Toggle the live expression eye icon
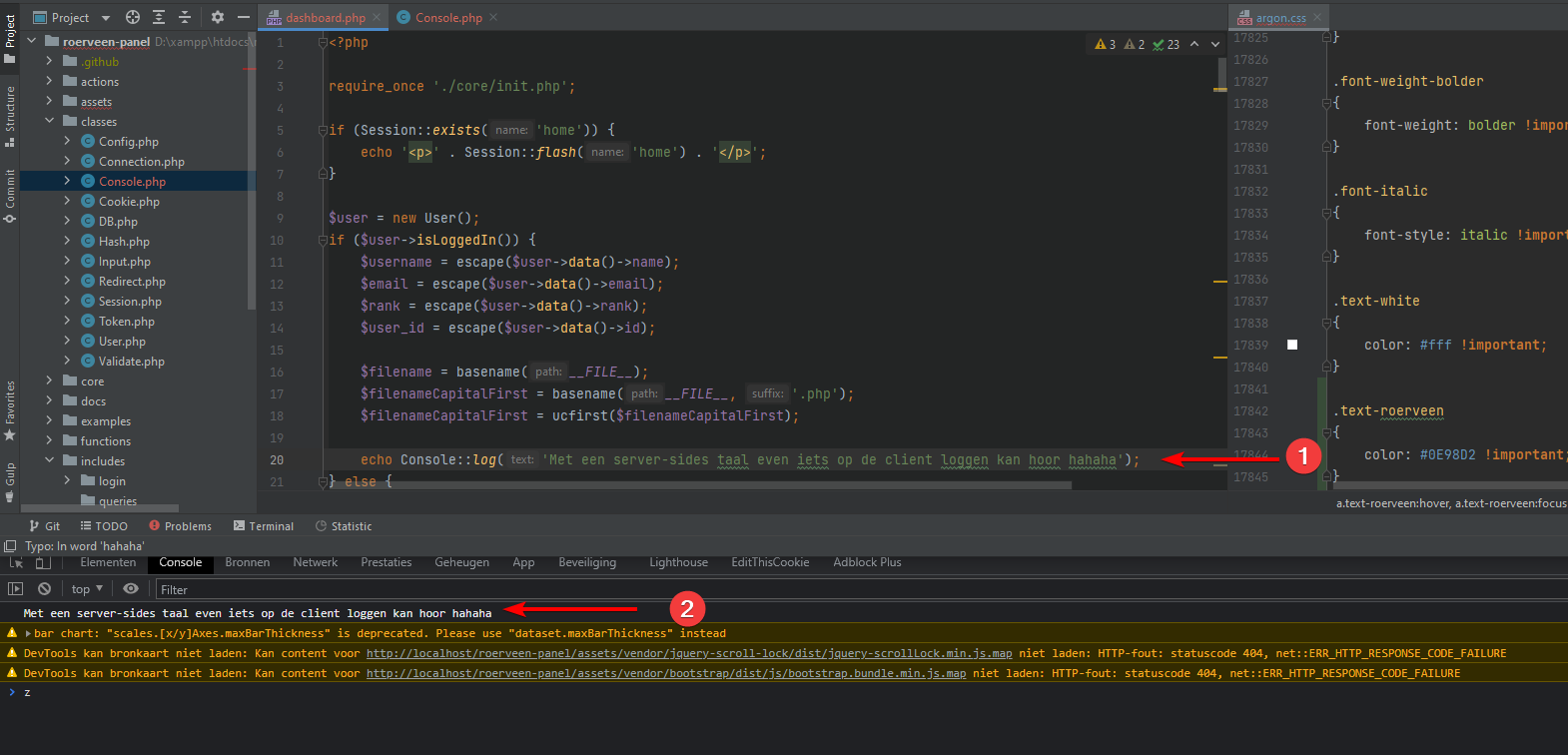The width and height of the screenshot is (1568, 755). (132, 589)
